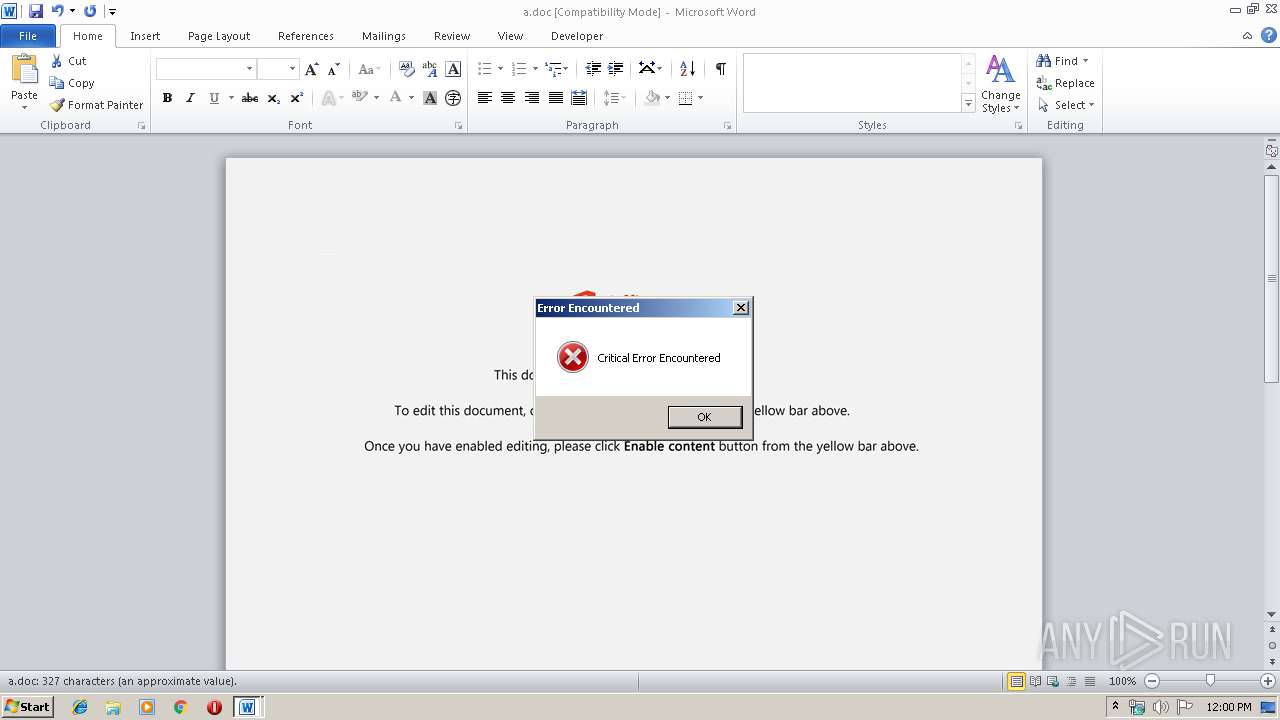Click the 100% zoom level indicator
Viewport: 1280px width, 720px height.
tap(1122, 681)
